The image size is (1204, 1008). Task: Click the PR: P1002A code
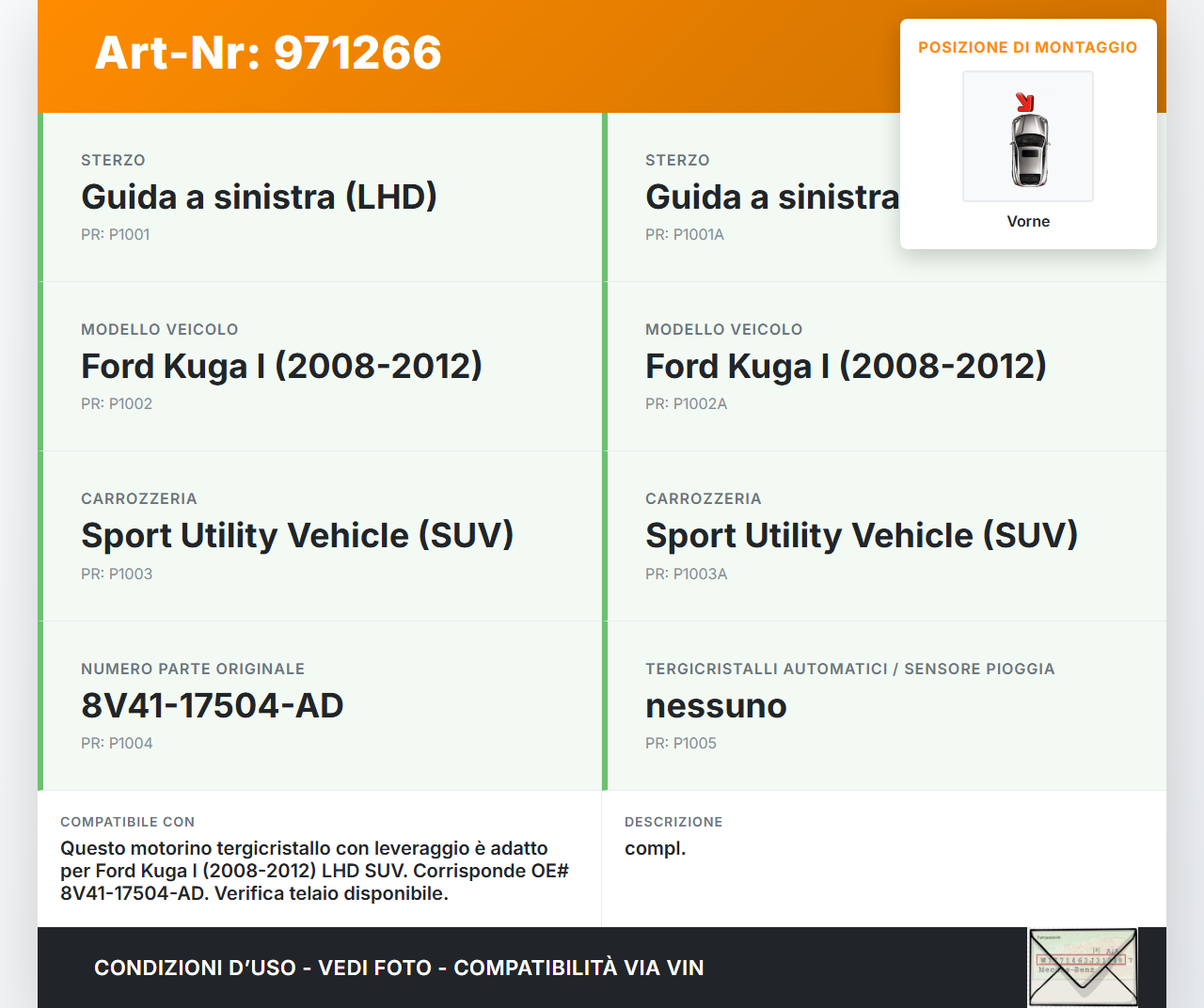pos(686,403)
